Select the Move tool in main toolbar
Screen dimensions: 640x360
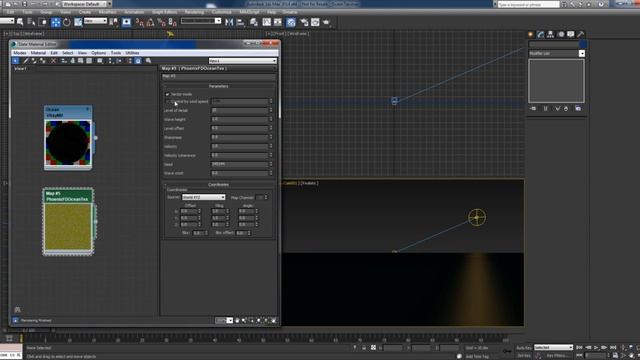(56, 22)
